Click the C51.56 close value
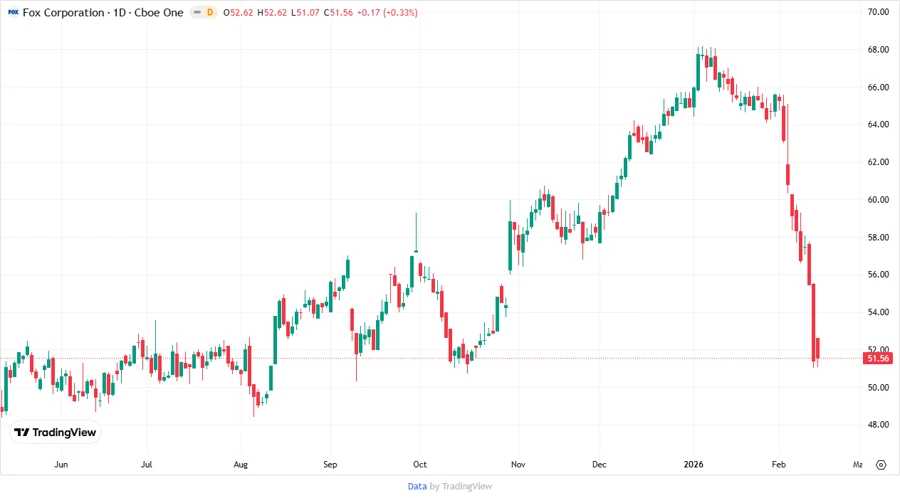This screenshot has height=498, width=900. tap(338, 12)
